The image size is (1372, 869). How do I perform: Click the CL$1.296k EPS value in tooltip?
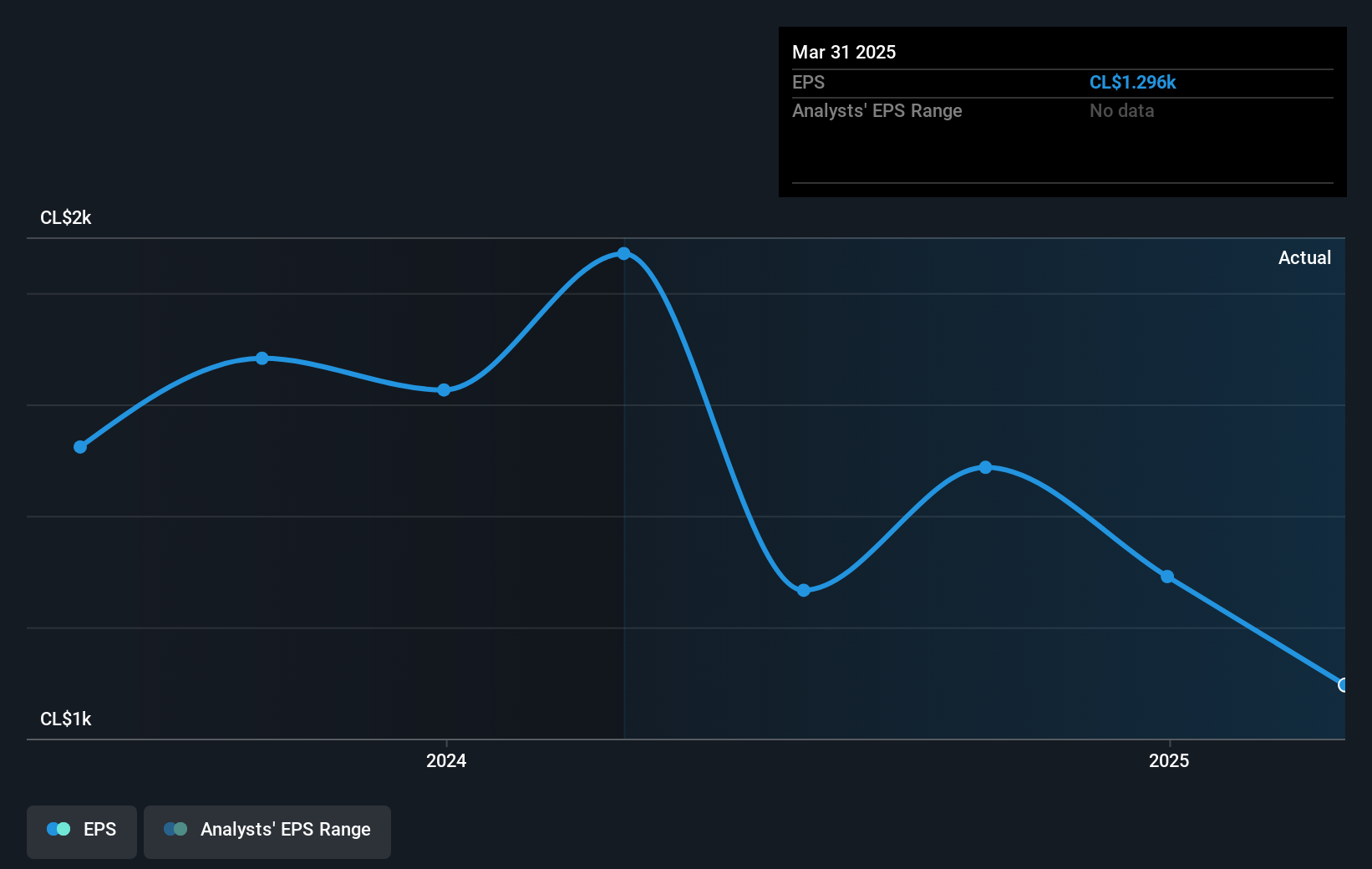pos(1132,83)
